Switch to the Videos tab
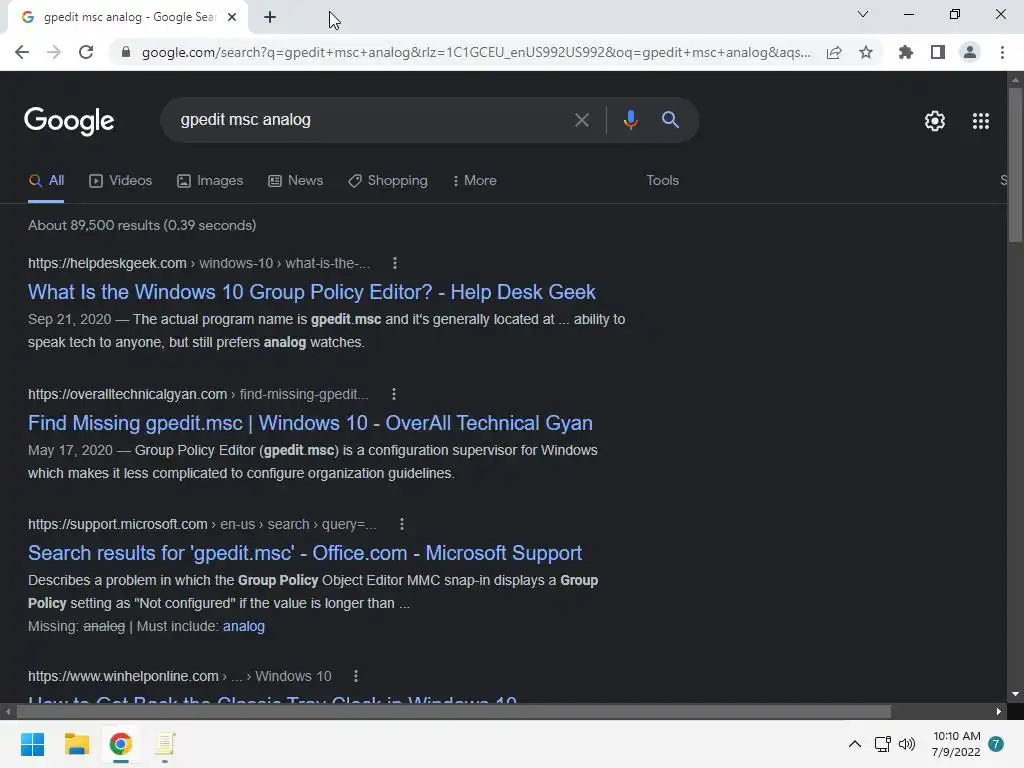 tap(120, 181)
